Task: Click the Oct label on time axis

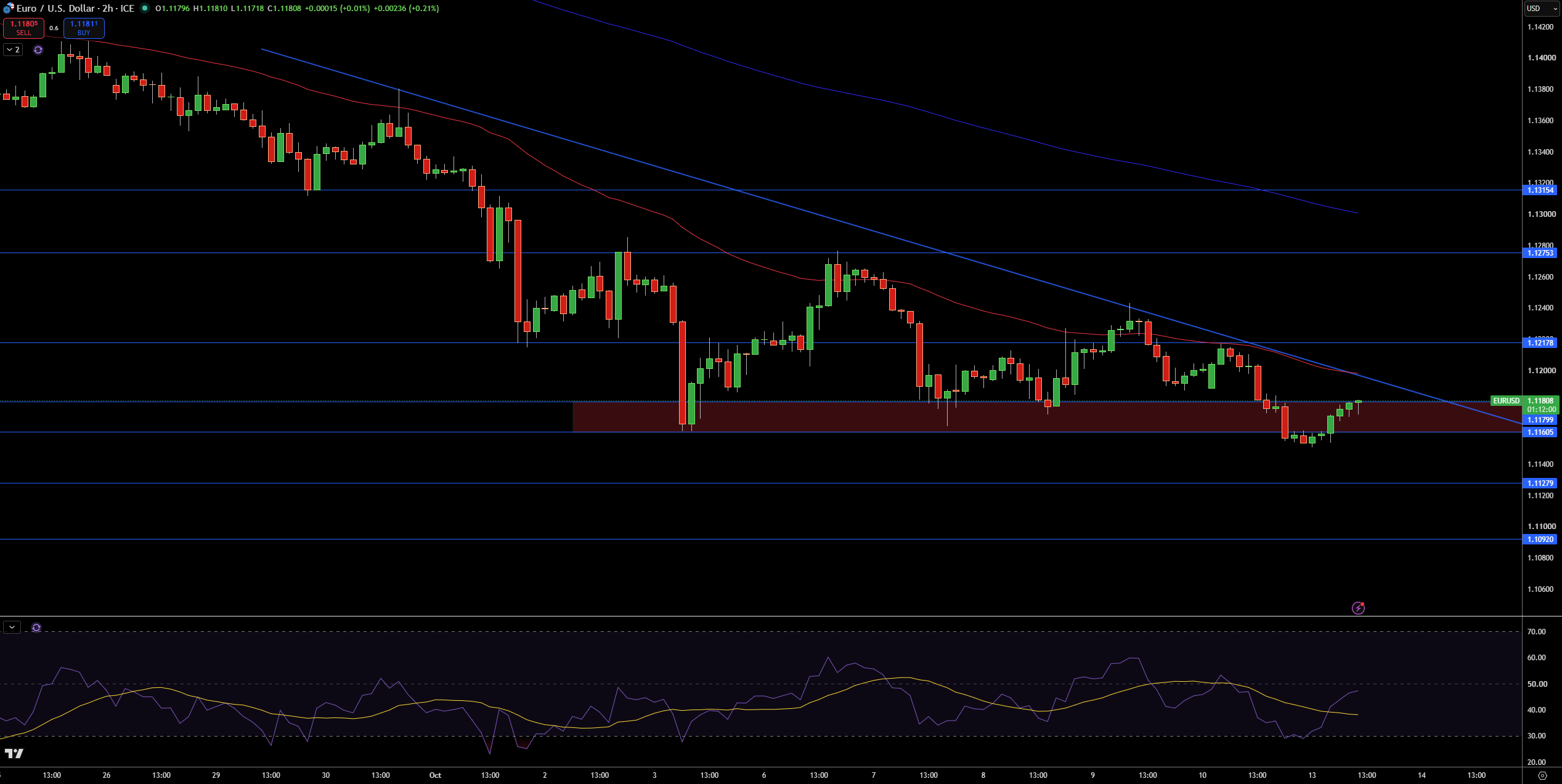Action: click(435, 775)
